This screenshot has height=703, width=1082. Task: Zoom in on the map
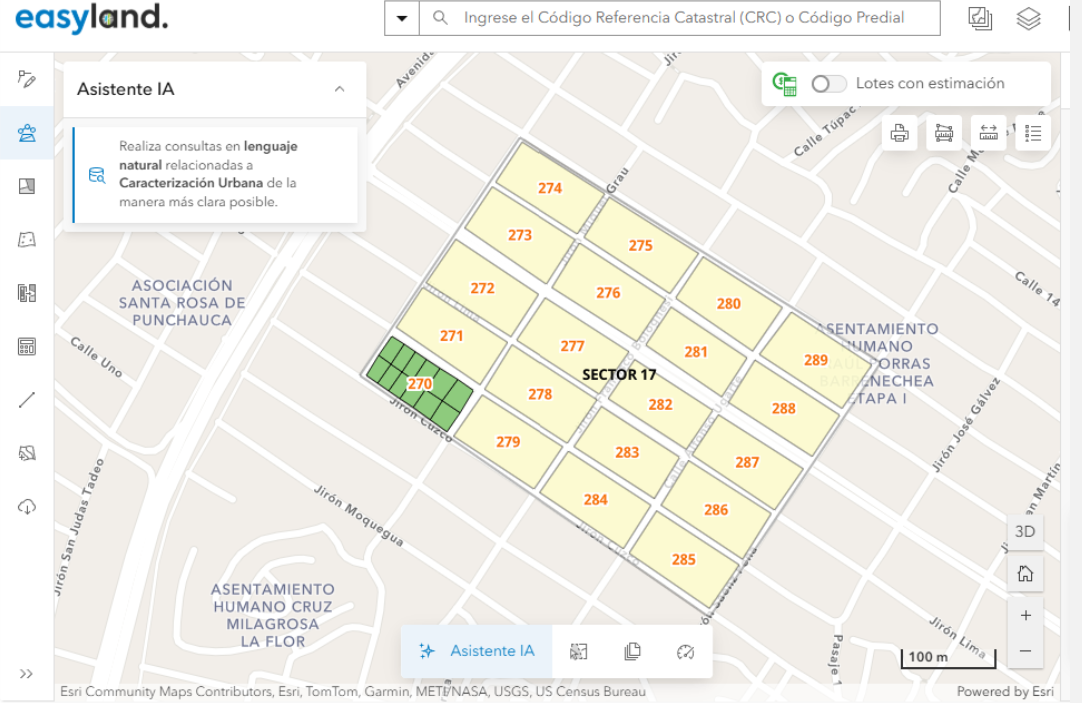(x=1025, y=616)
